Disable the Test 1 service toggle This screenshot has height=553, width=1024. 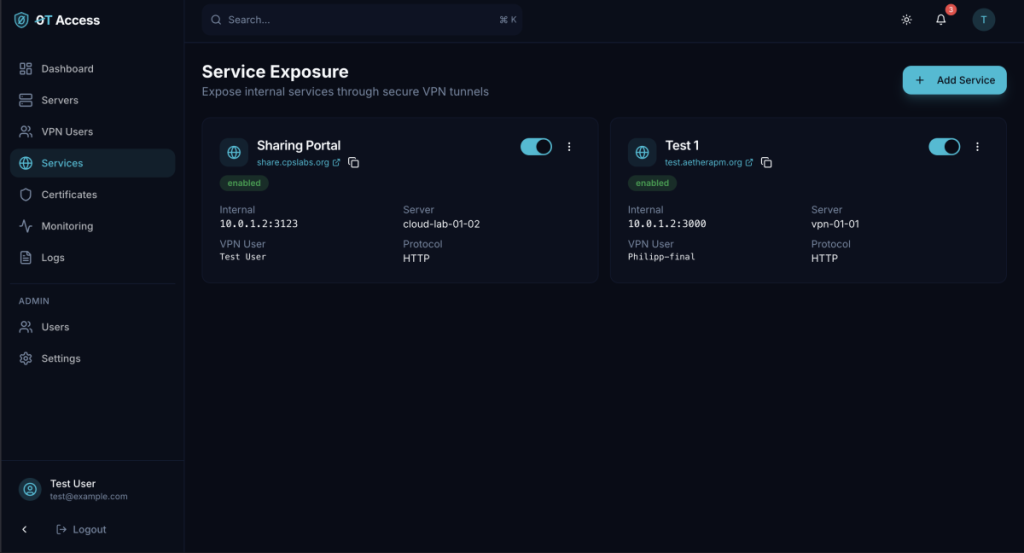click(x=944, y=147)
